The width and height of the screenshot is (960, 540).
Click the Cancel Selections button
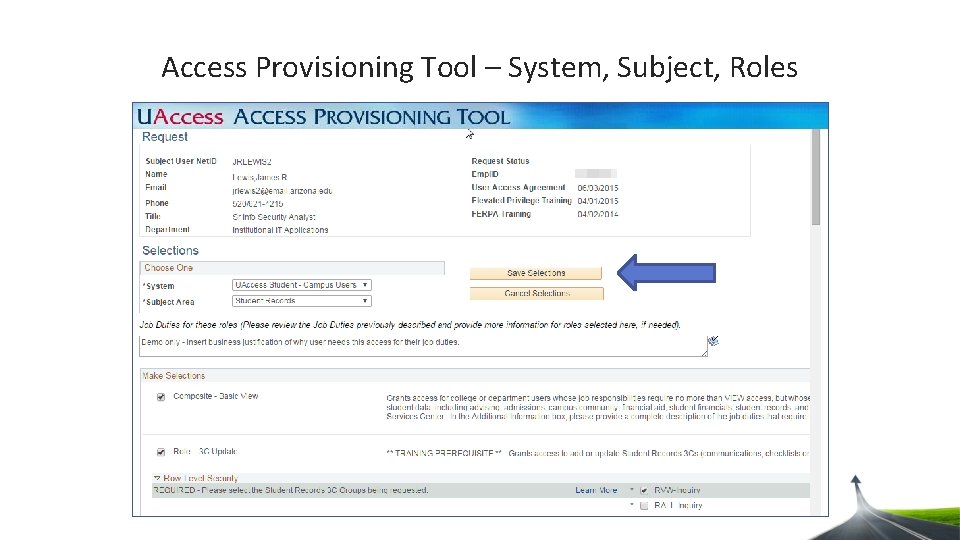537,293
